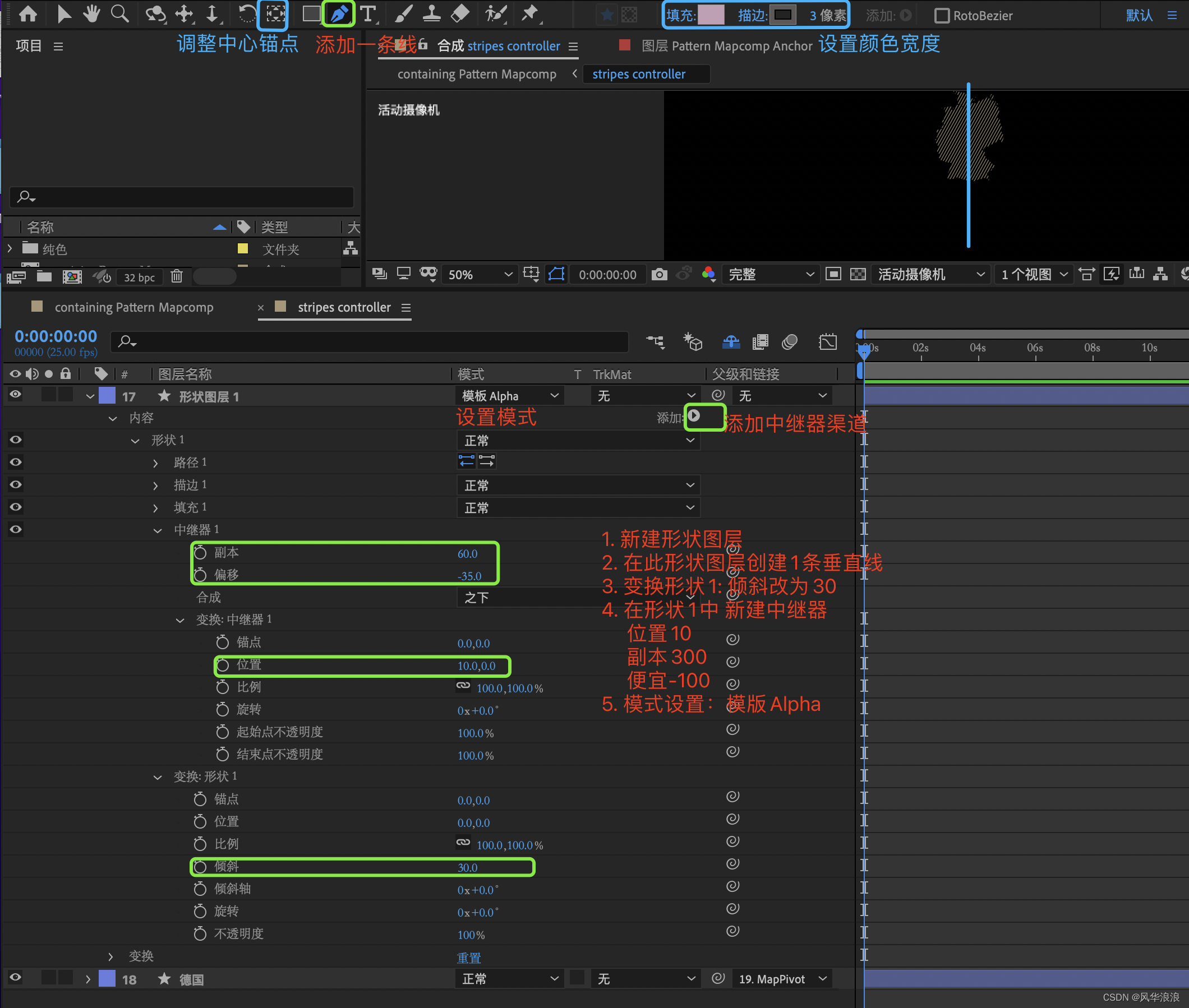Open 图层 Pattern Mapcomp Anchor viewer tab

click(726, 46)
